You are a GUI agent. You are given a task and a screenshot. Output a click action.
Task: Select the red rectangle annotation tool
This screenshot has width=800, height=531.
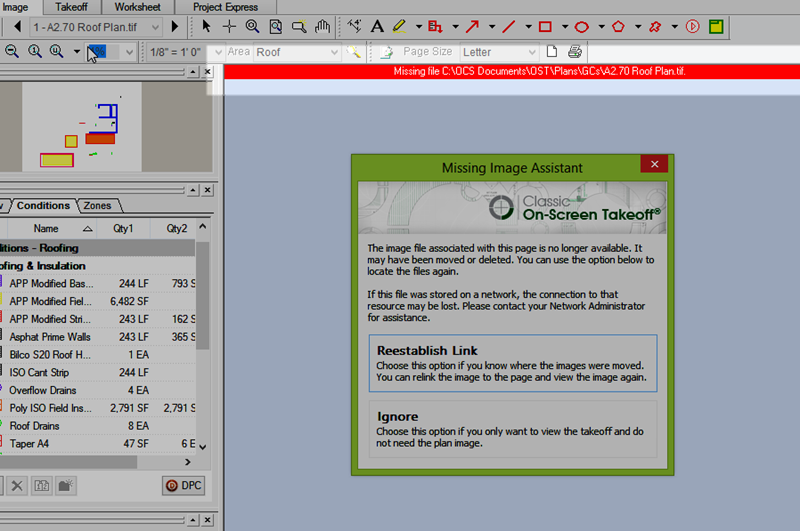545,27
